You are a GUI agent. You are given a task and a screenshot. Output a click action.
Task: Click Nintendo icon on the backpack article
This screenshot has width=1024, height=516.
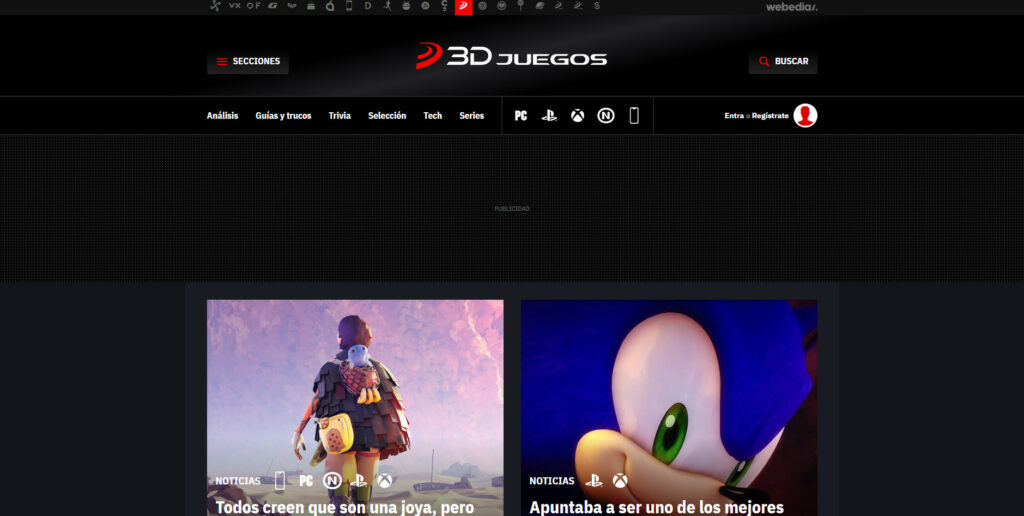tap(332, 481)
